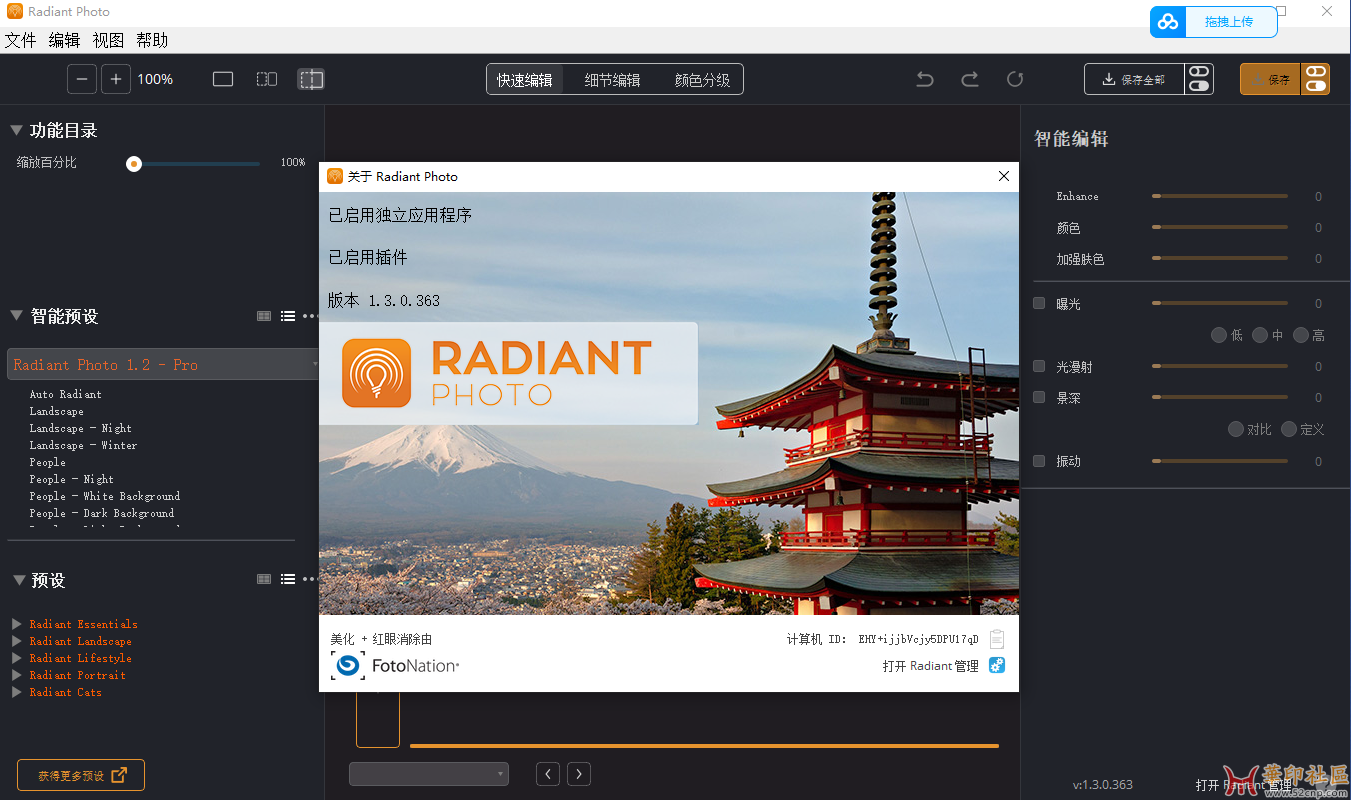Screen dimensions: 1351x800
Task: Switch to side-by-side compare view icon
Action: pyautogui.click(x=267, y=79)
